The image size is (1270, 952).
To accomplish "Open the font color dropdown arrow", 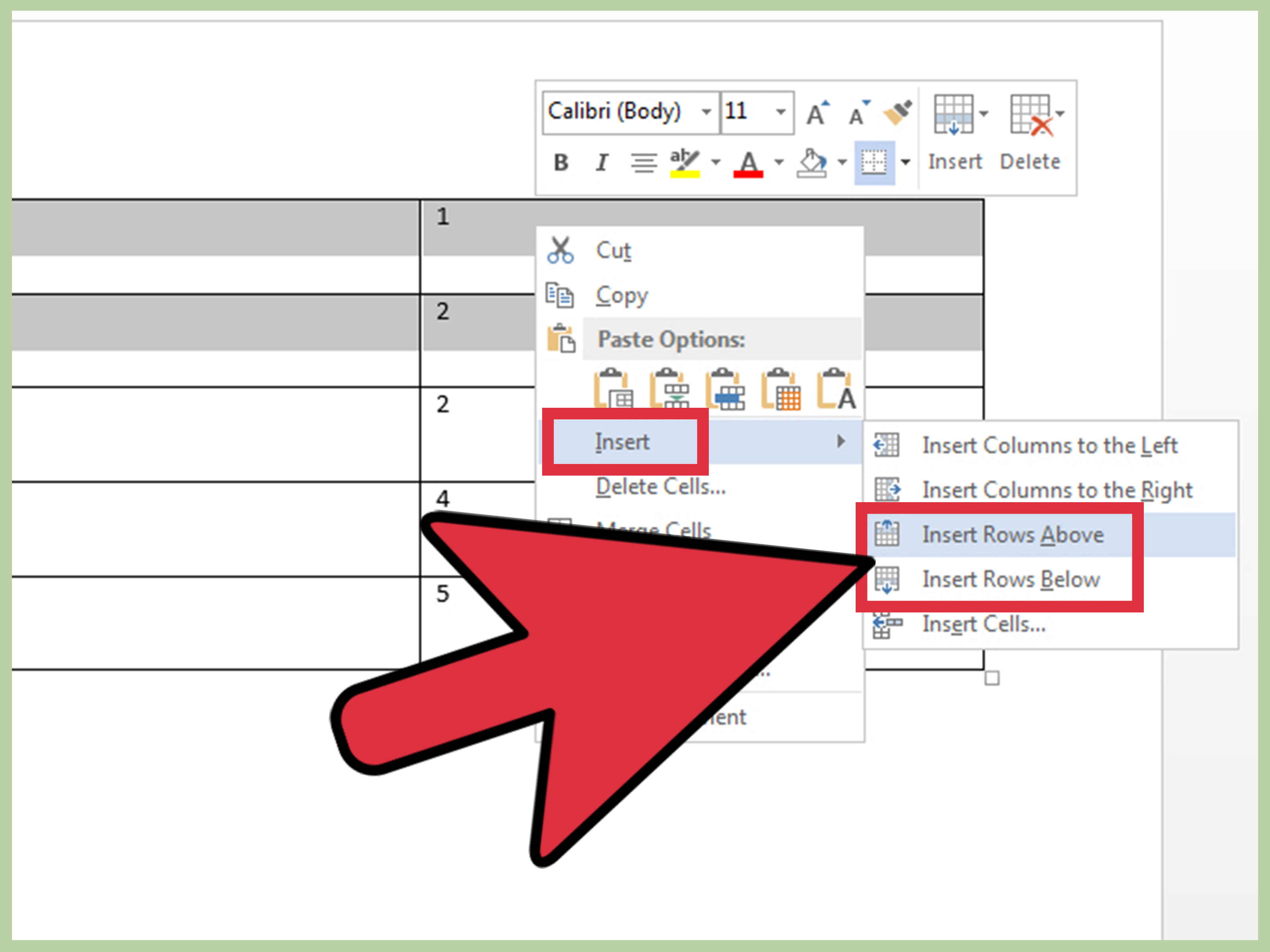I will [779, 162].
